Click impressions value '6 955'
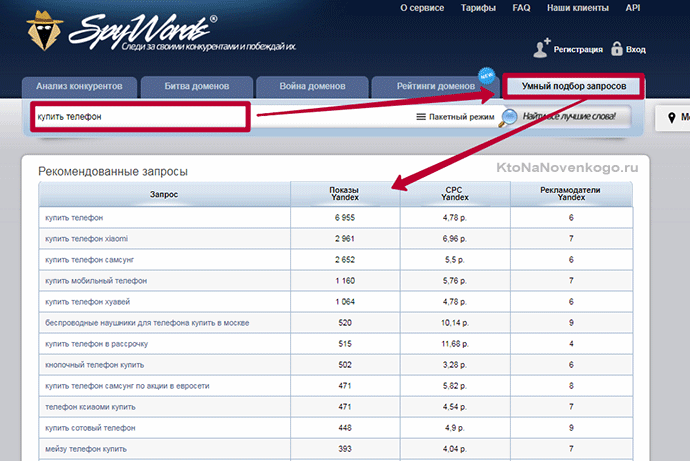Image resolution: width=690 pixels, height=461 pixels. tap(345, 218)
